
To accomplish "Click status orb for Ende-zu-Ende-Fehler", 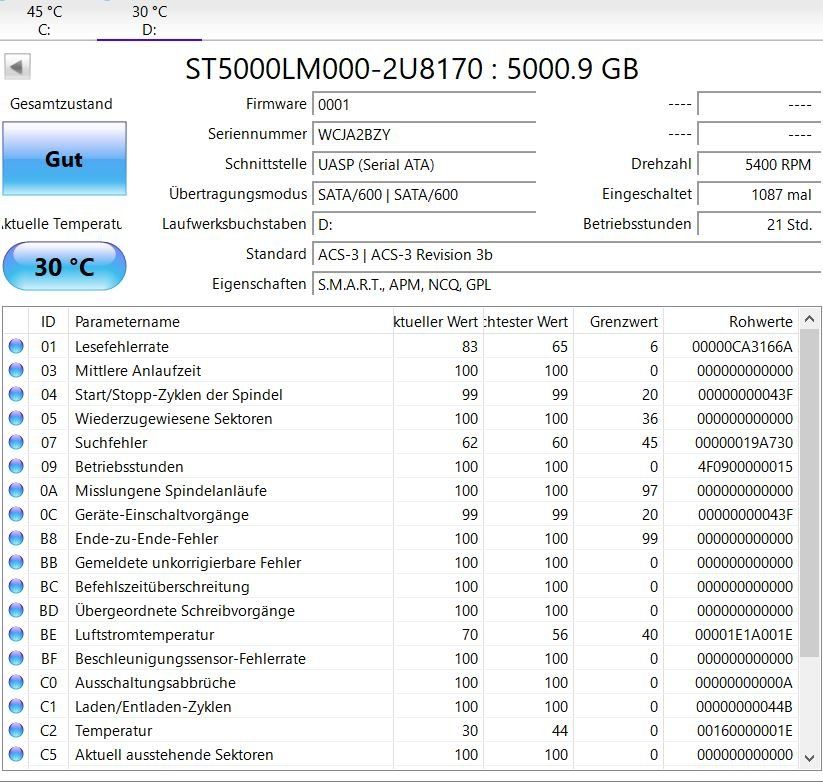I will coord(16,538).
